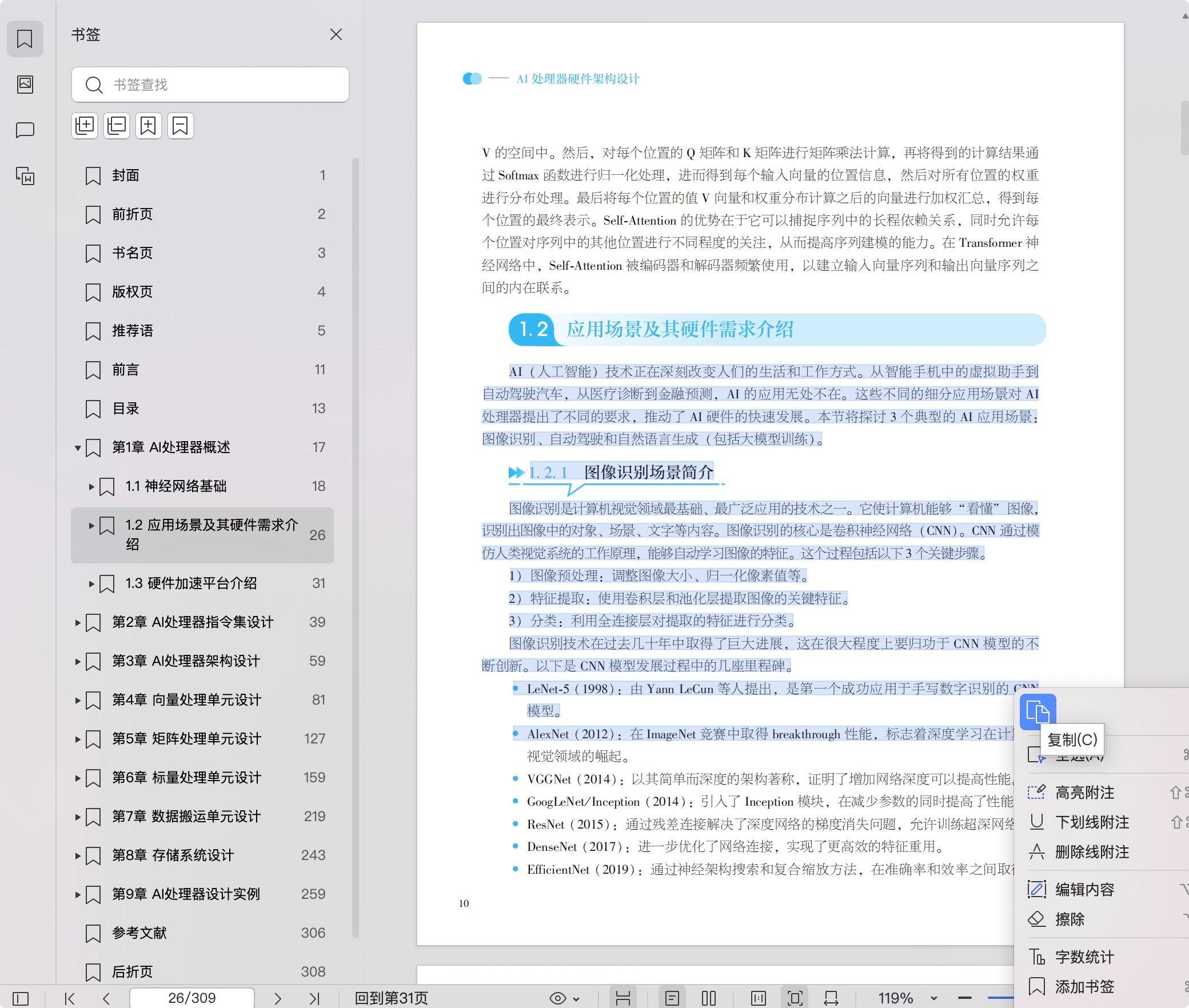Click 回到第31页 button
The width and height of the screenshot is (1189, 1008).
[391, 998]
